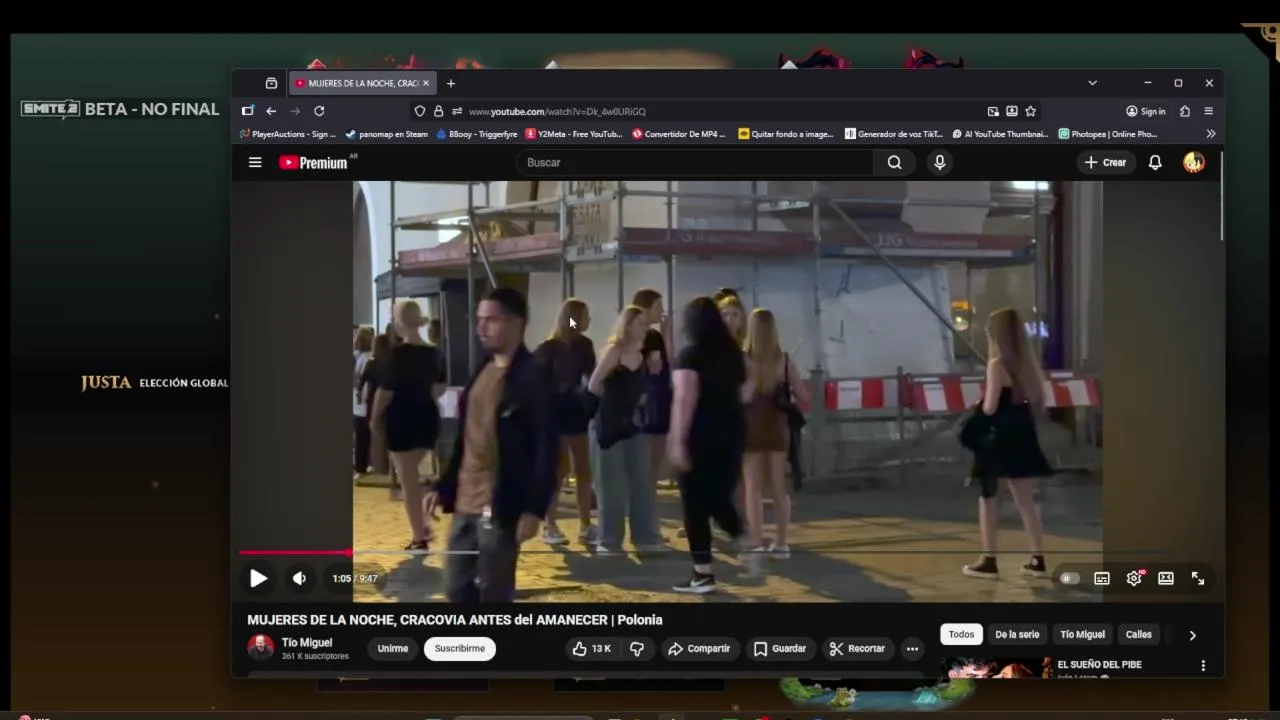1280x720 pixels.
Task: Open YouTube notifications bell
Action: point(1155,162)
